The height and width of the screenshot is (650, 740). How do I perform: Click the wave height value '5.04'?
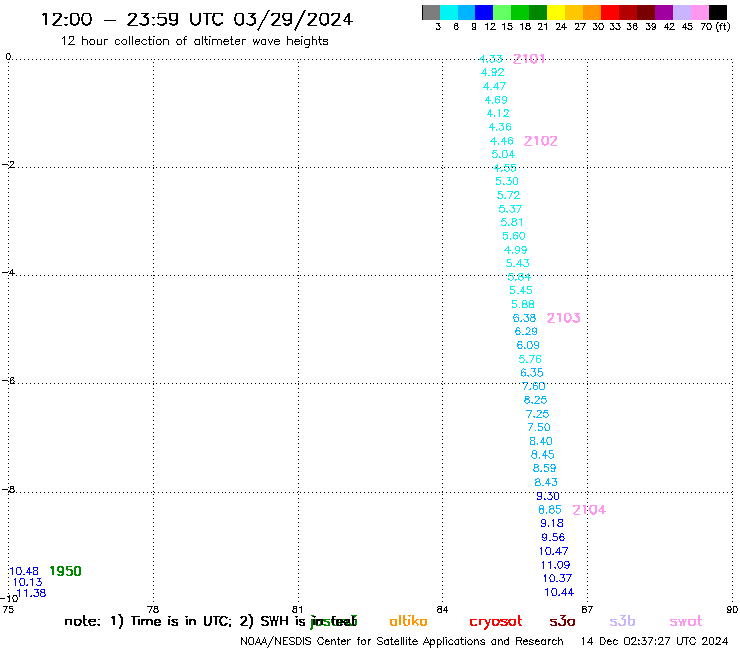[x=503, y=154]
